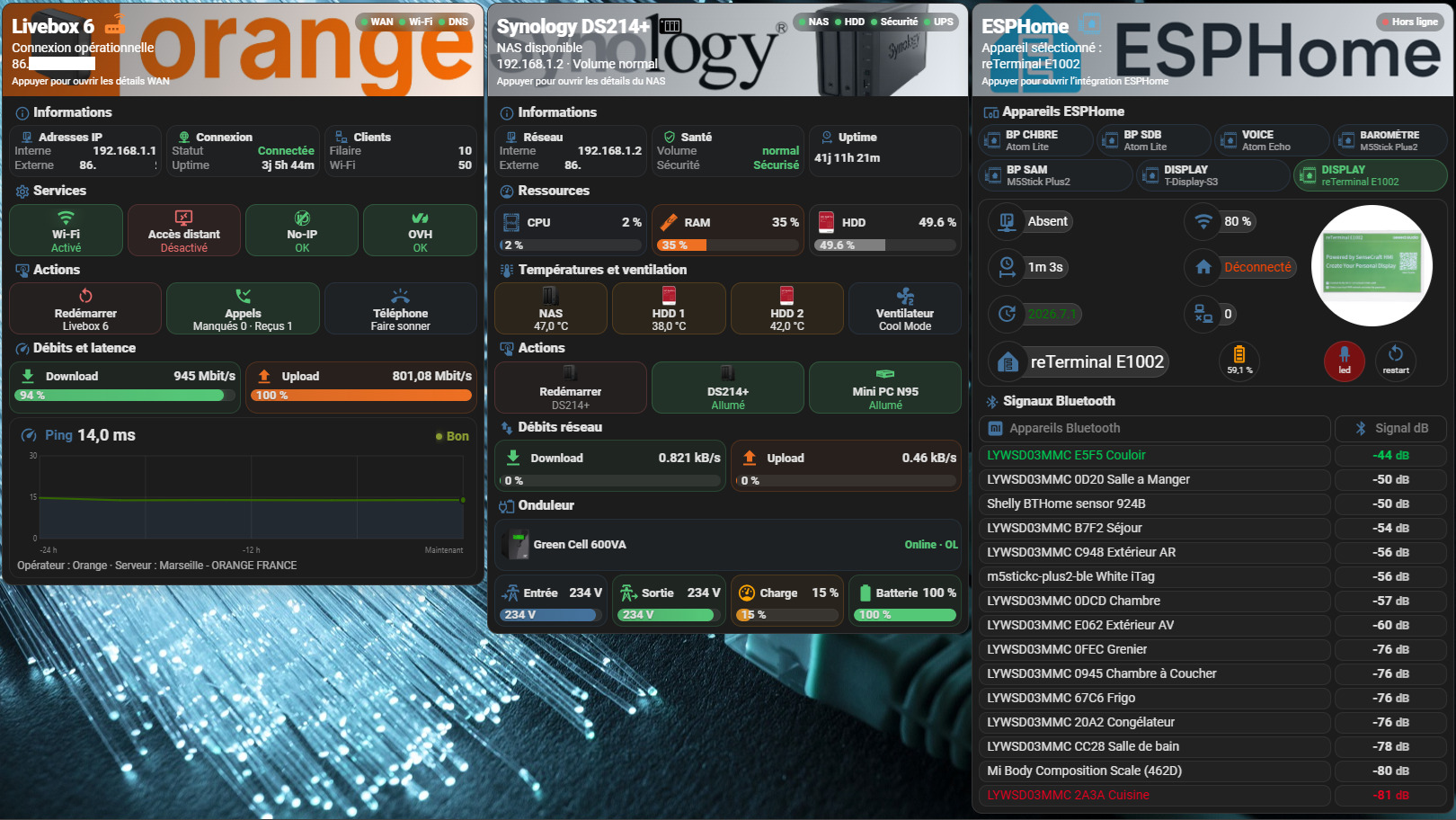This screenshot has width=1456, height=820.
Task: Select the BP SDB Atom Lite device
Action: click(1153, 140)
